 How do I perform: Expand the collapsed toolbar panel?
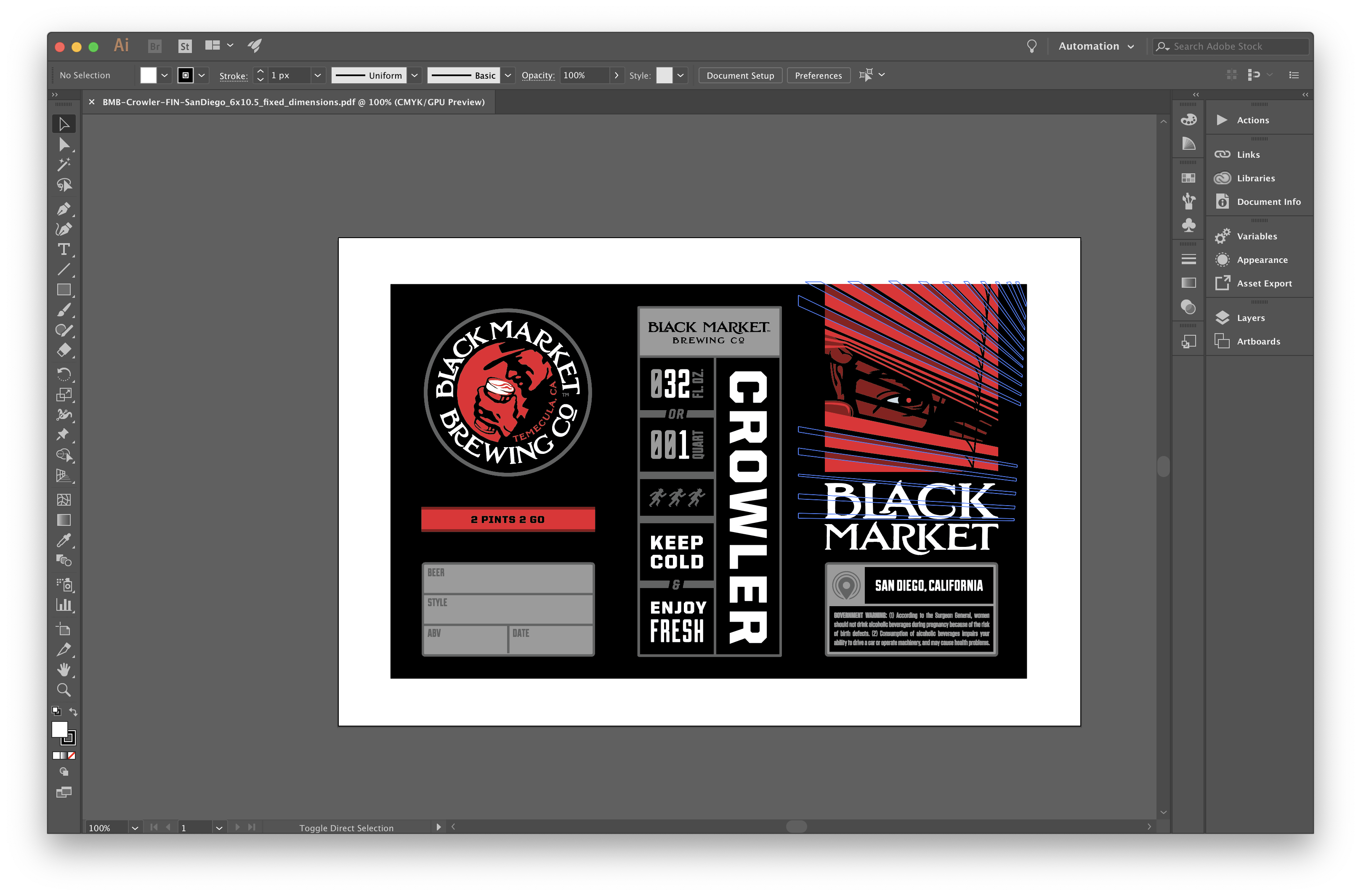click(x=55, y=94)
